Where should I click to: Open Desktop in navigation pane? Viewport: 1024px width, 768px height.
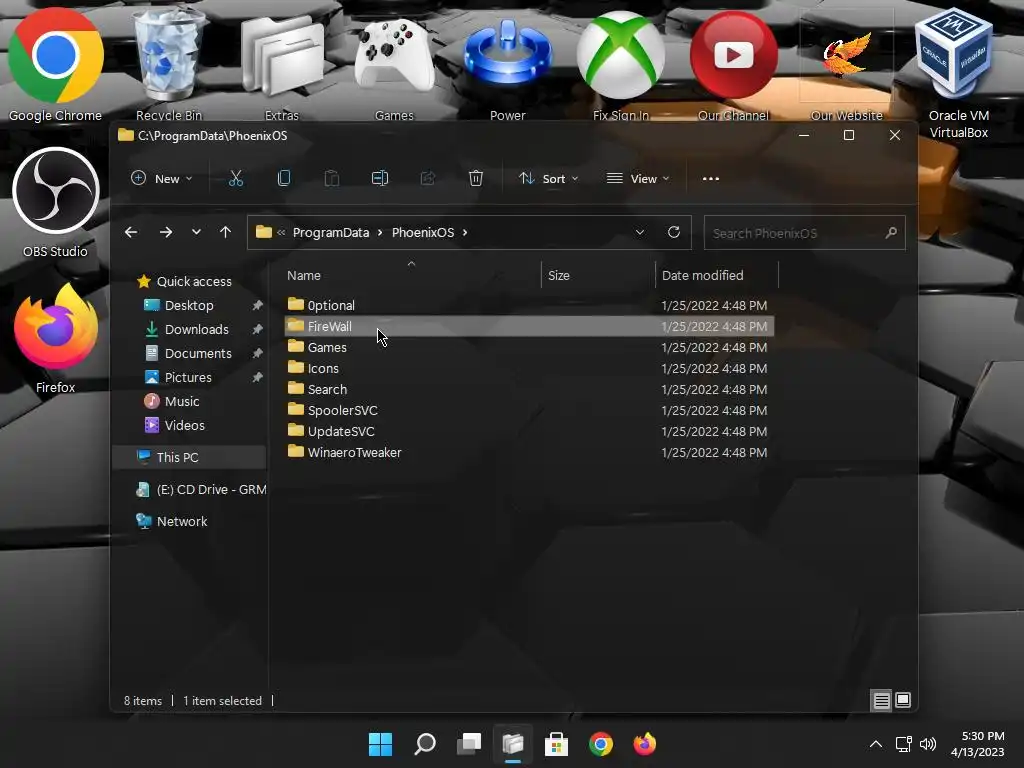189,306
